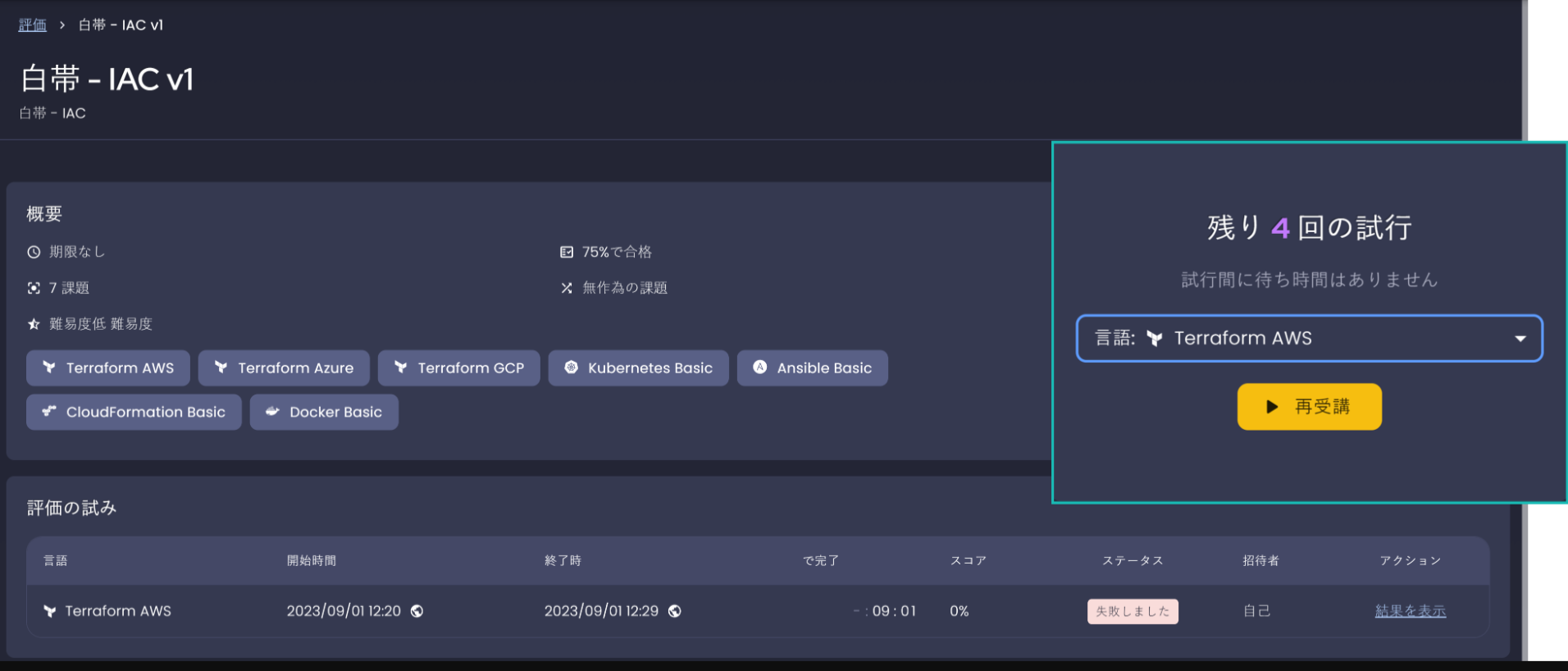
Task: Select the Terraform Azure tag chip
Action: pyautogui.click(x=284, y=368)
